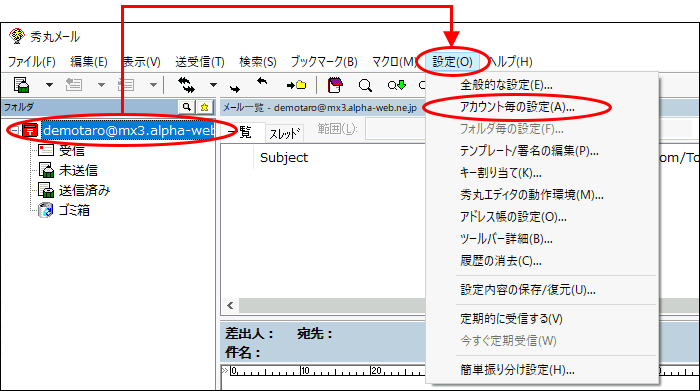Choose アカウント毎の設定(A)... from the menu
This screenshot has width=700, height=391.
(517, 107)
